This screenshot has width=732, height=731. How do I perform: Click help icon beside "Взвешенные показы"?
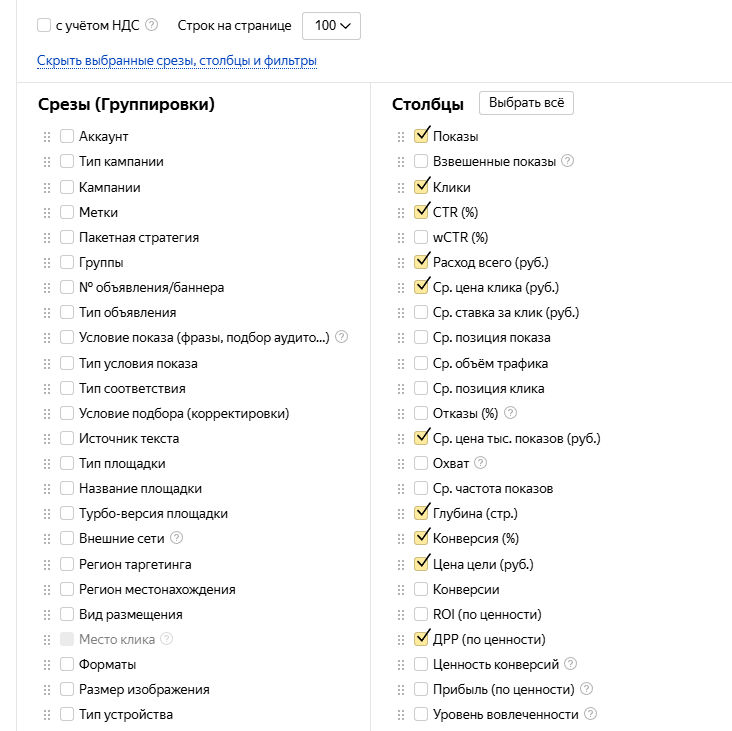tap(568, 161)
